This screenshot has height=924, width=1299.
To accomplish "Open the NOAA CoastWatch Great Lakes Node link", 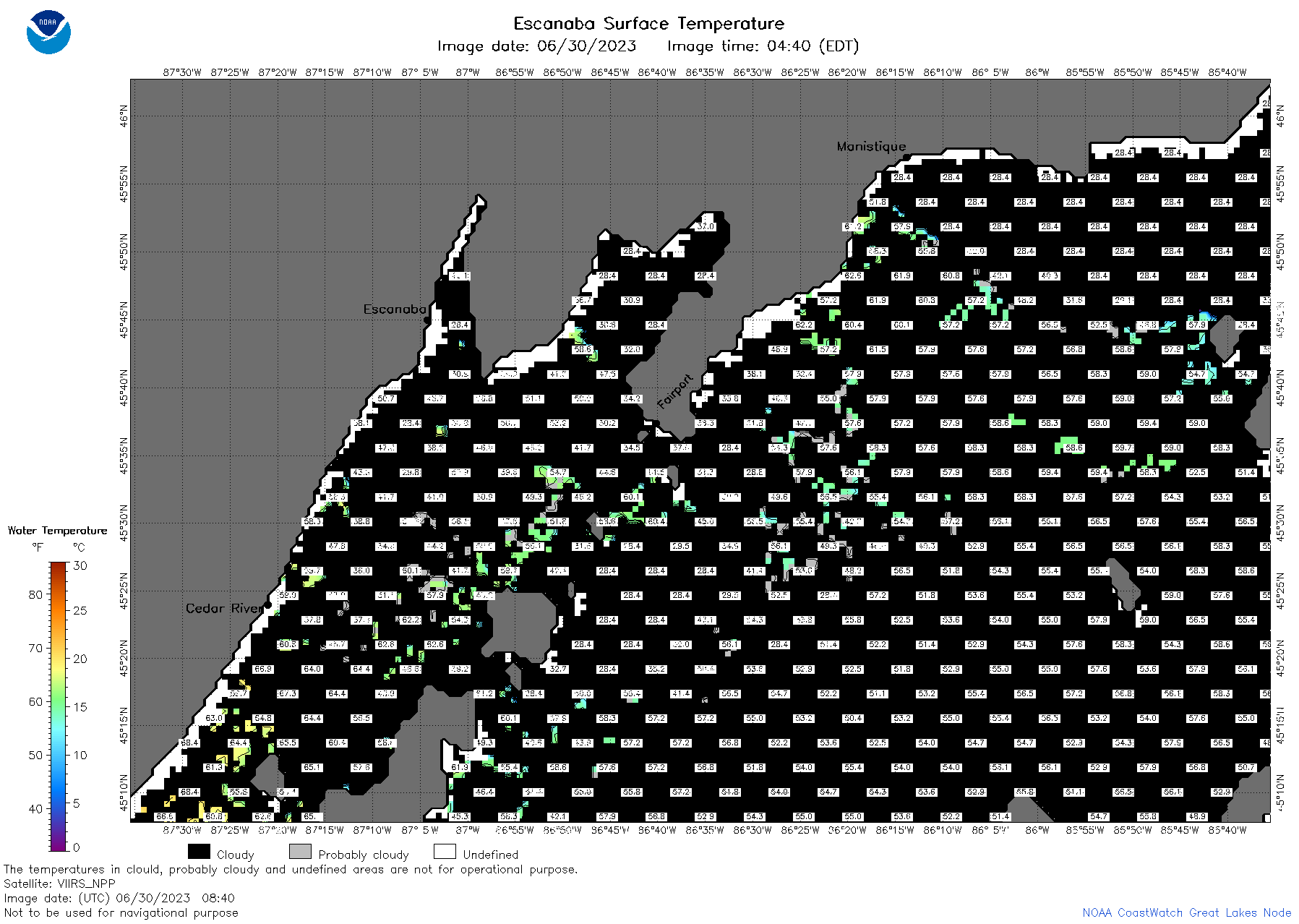I will pos(1186,912).
